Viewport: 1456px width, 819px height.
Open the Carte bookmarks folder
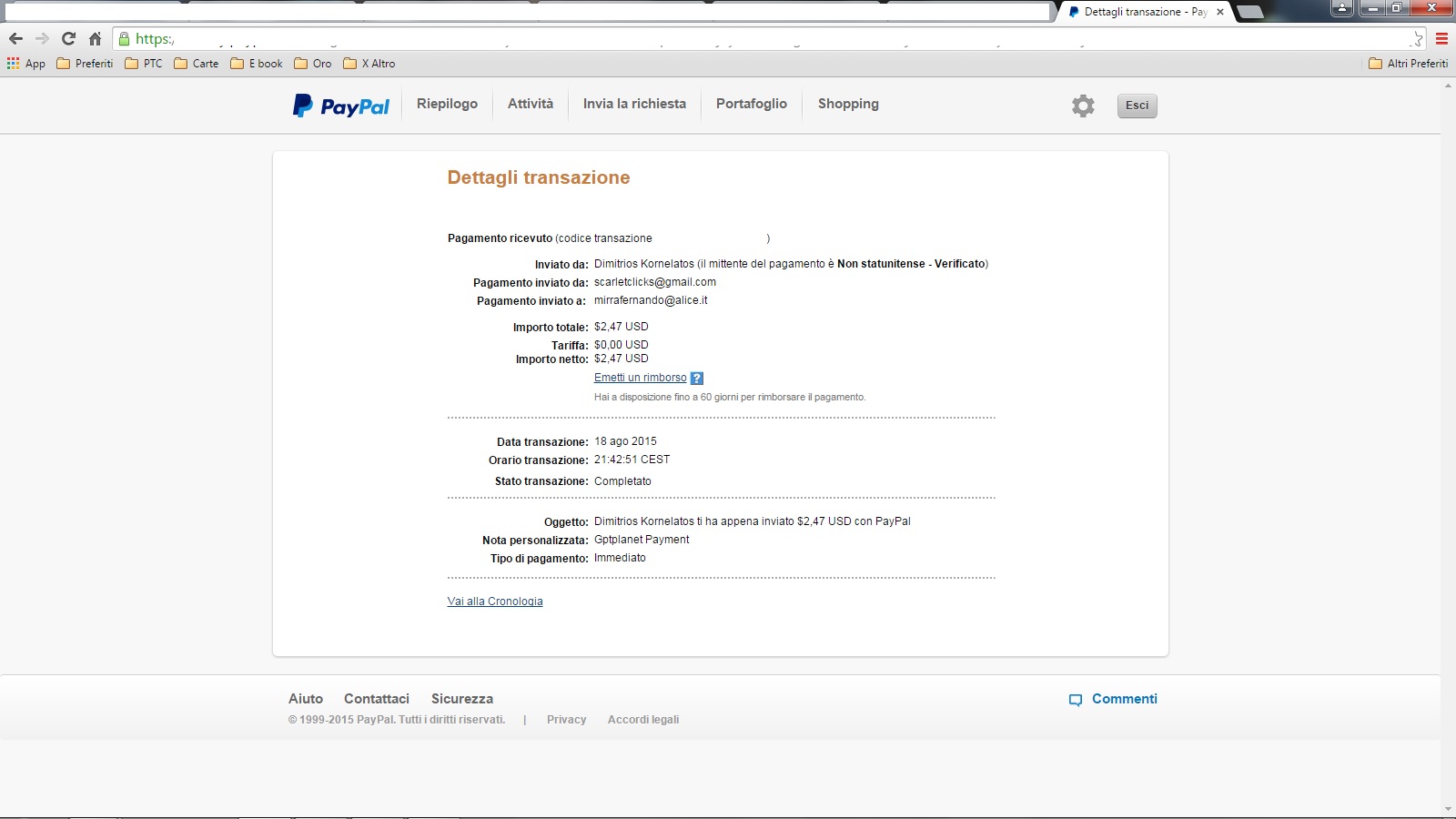[x=197, y=64]
